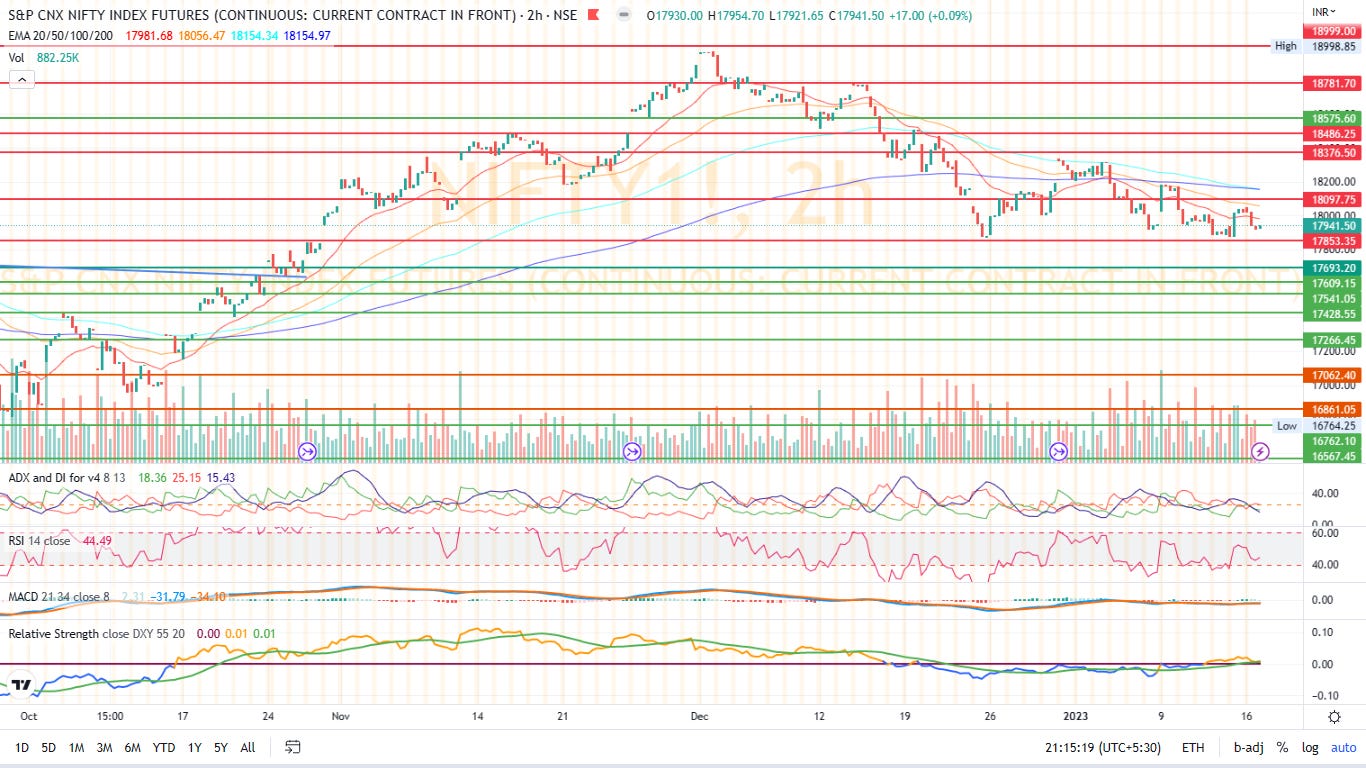Toggle auto scale mode

coord(1344,747)
